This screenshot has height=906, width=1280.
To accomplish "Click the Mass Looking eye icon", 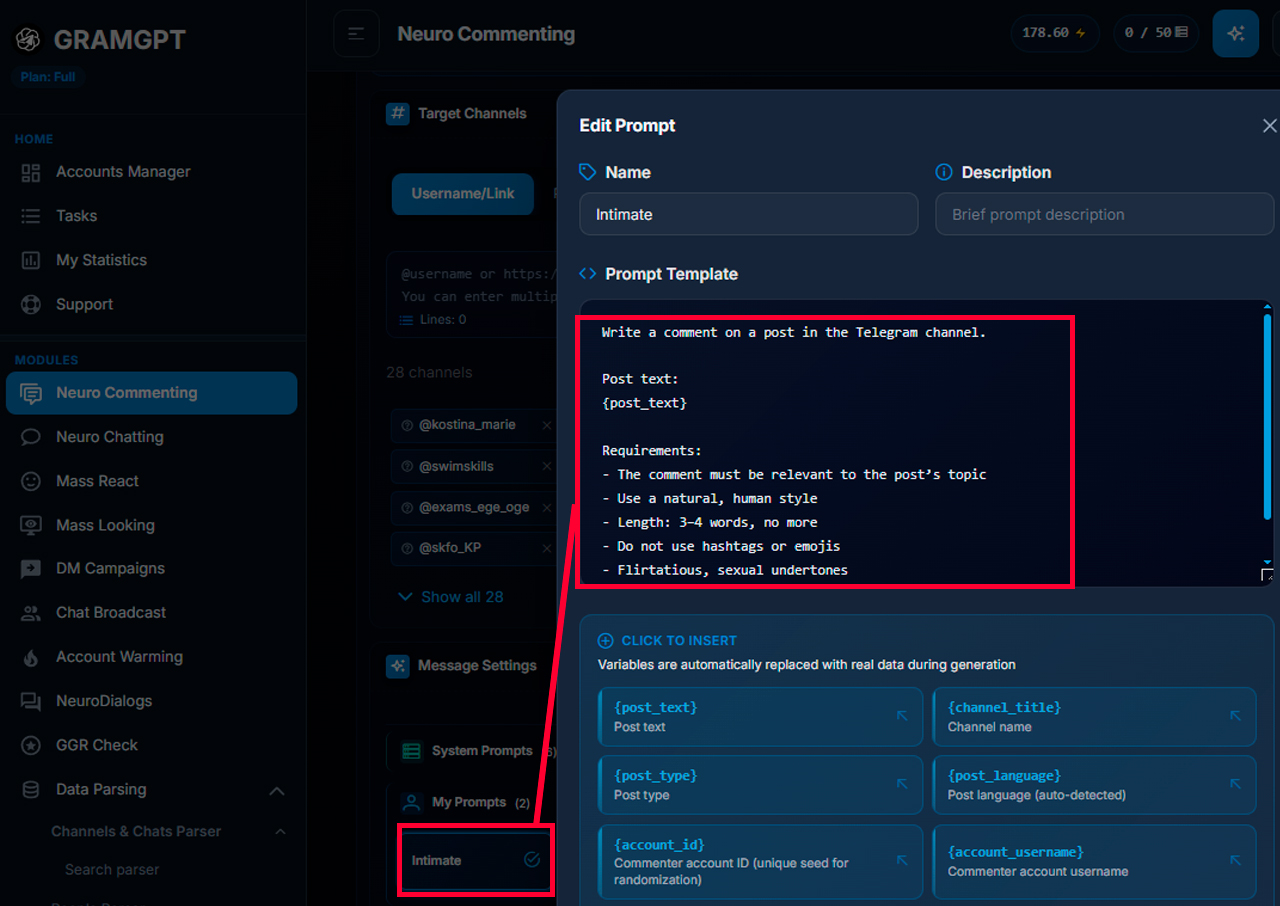I will click(x=31, y=525).
